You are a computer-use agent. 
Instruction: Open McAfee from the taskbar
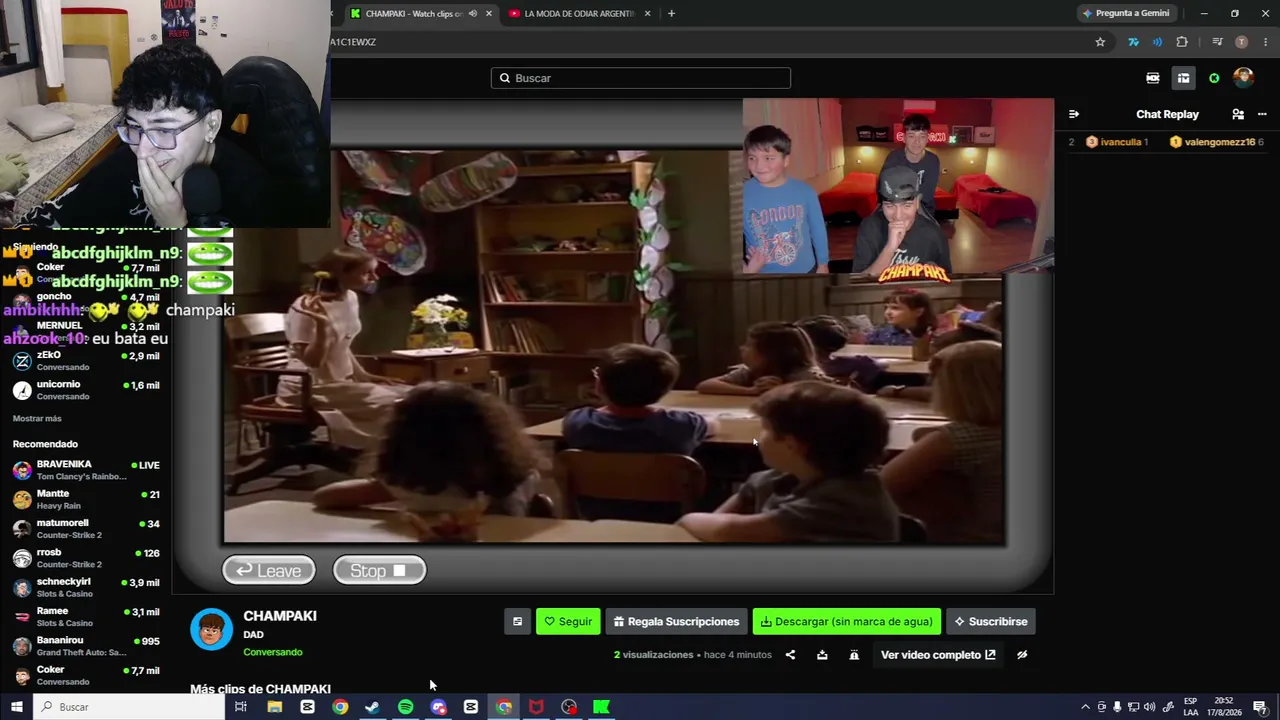536,707
